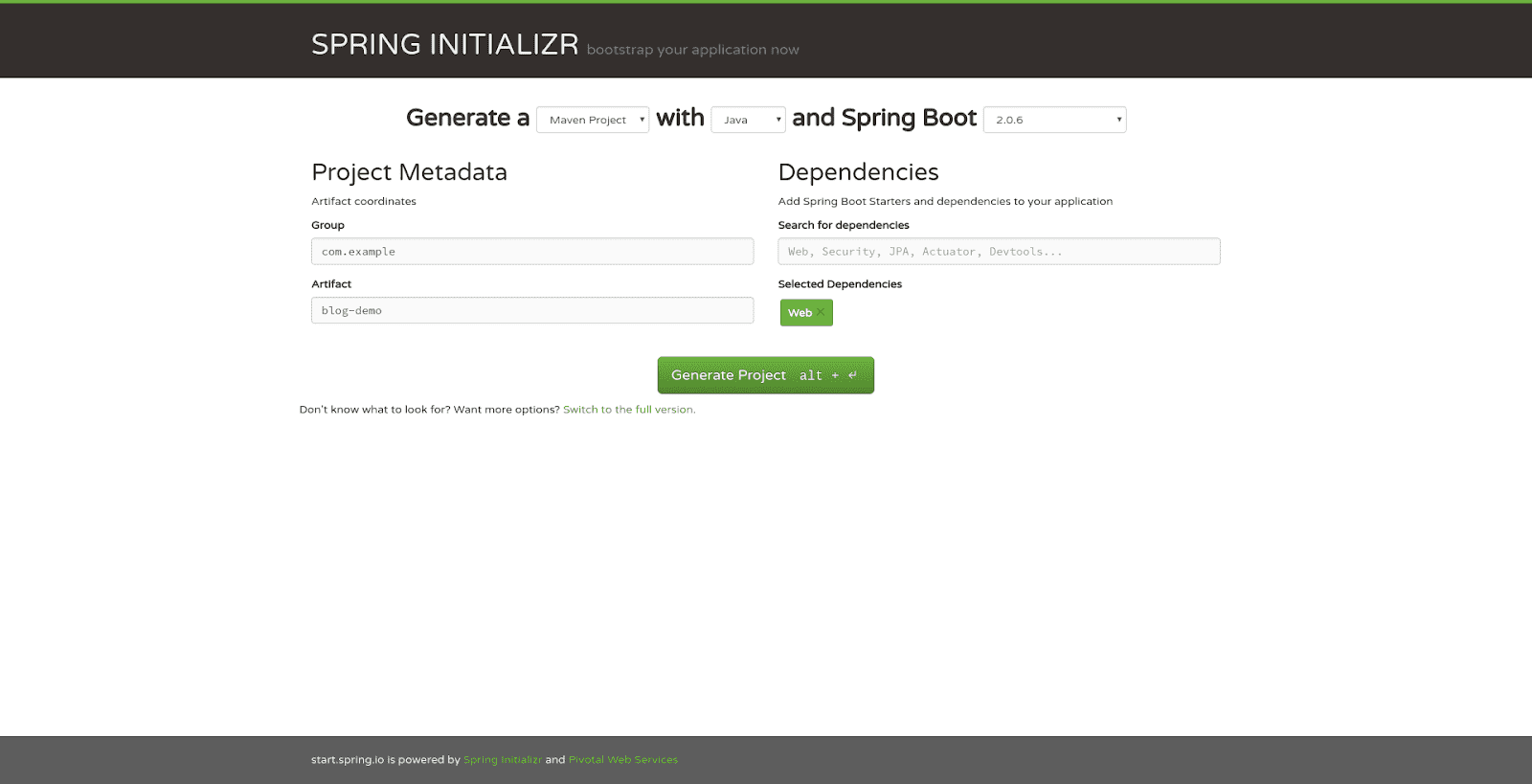Follow the Spring Initializr footer link
Viewport: 1532px width, 784px height.
tap(502, 760)
